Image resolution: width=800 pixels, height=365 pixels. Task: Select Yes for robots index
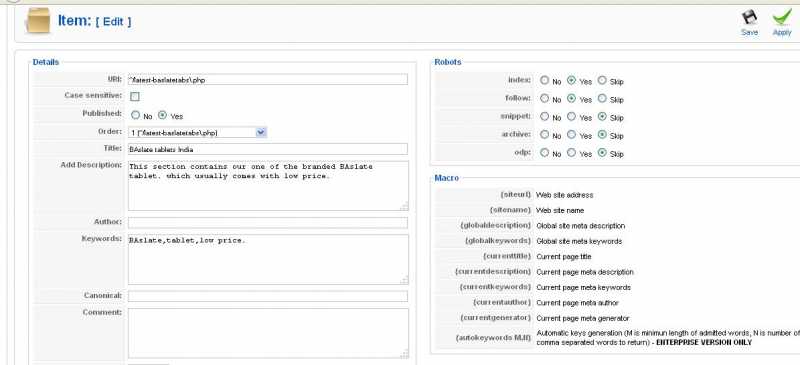(x=571, y=81)
